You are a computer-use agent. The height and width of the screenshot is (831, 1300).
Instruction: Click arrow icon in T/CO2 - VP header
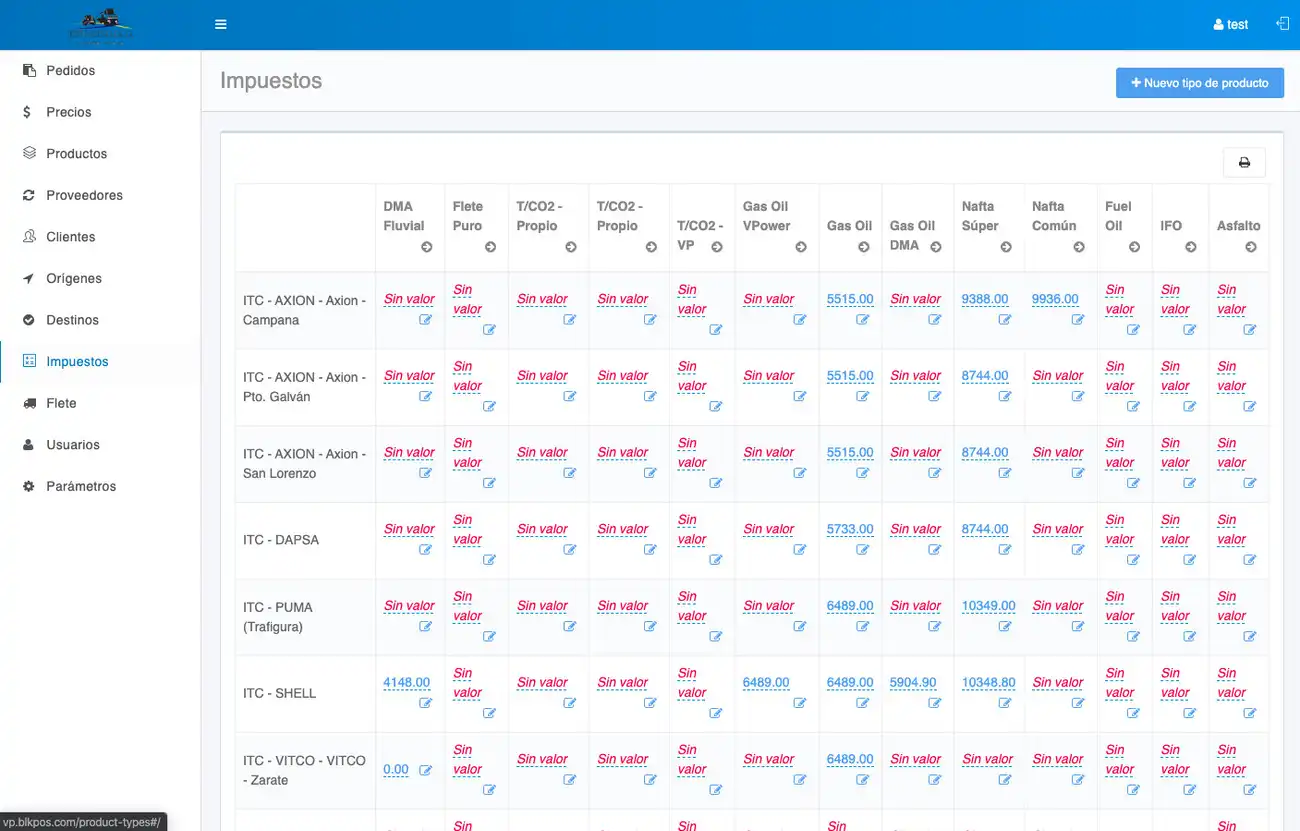[x=717, y=247]
